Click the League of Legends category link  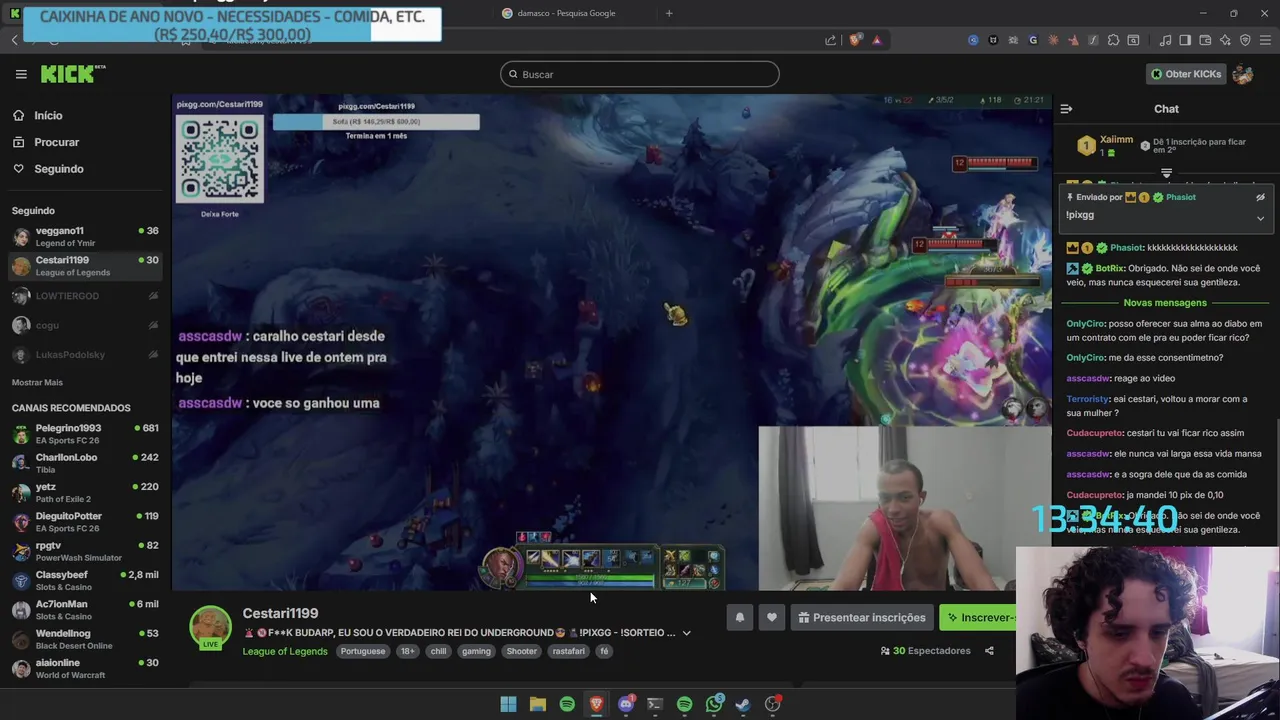(x=285, y=651)
